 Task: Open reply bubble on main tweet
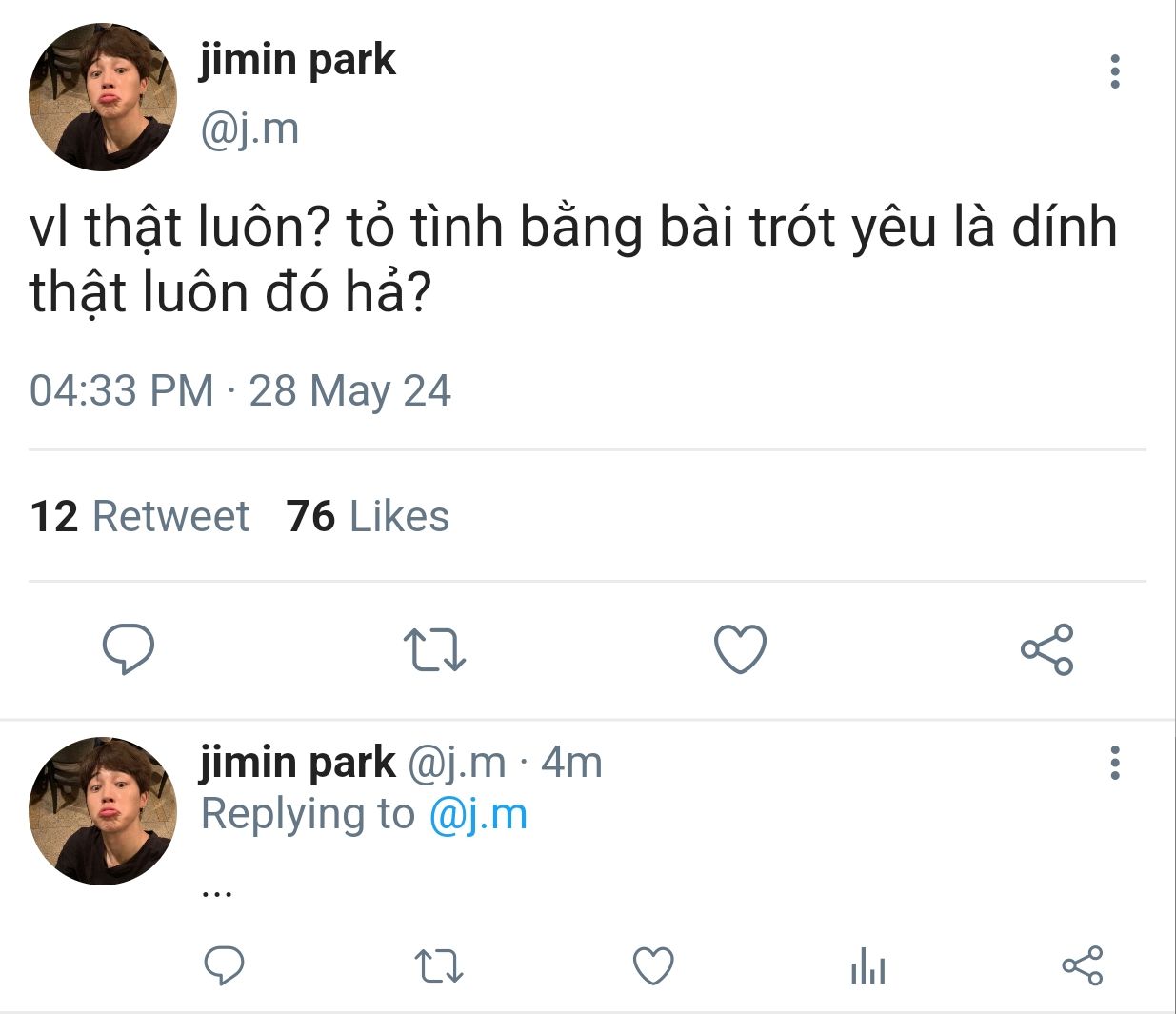[x=129, y=649]
